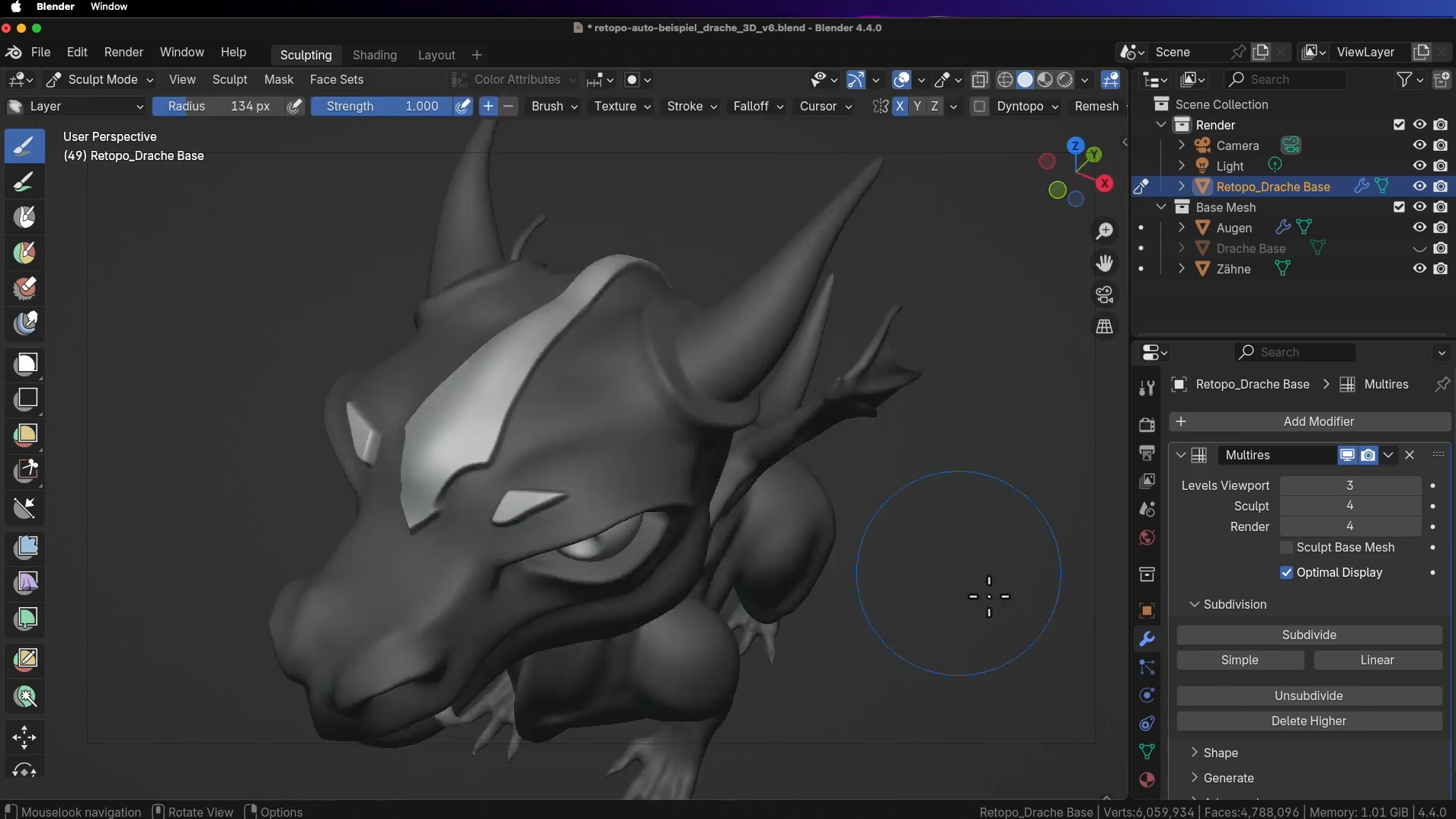
Task: Click the zoom magnifier viewport navigation icon
Action: pos(1105,230)
